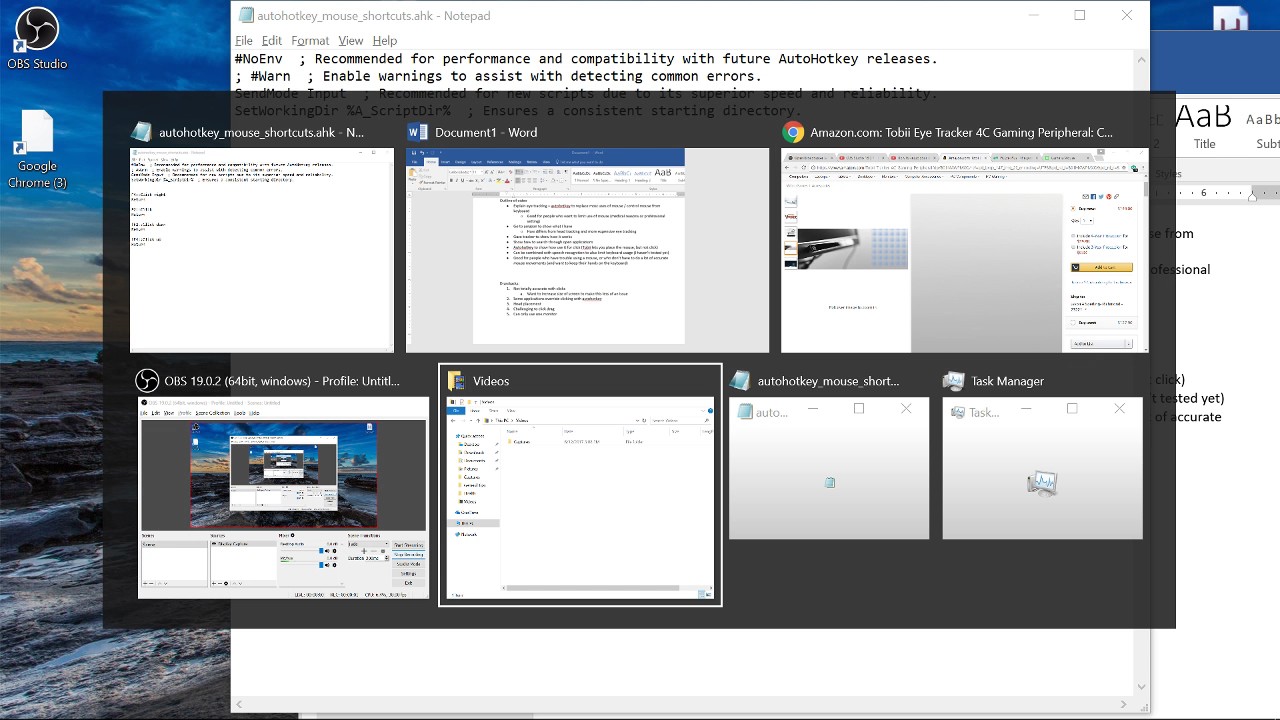This screenshot has width=1280, height=720.
Task: Select the highlighted Videos folder thumbnail
Action: pyautogui.click(x=580, y=498)
